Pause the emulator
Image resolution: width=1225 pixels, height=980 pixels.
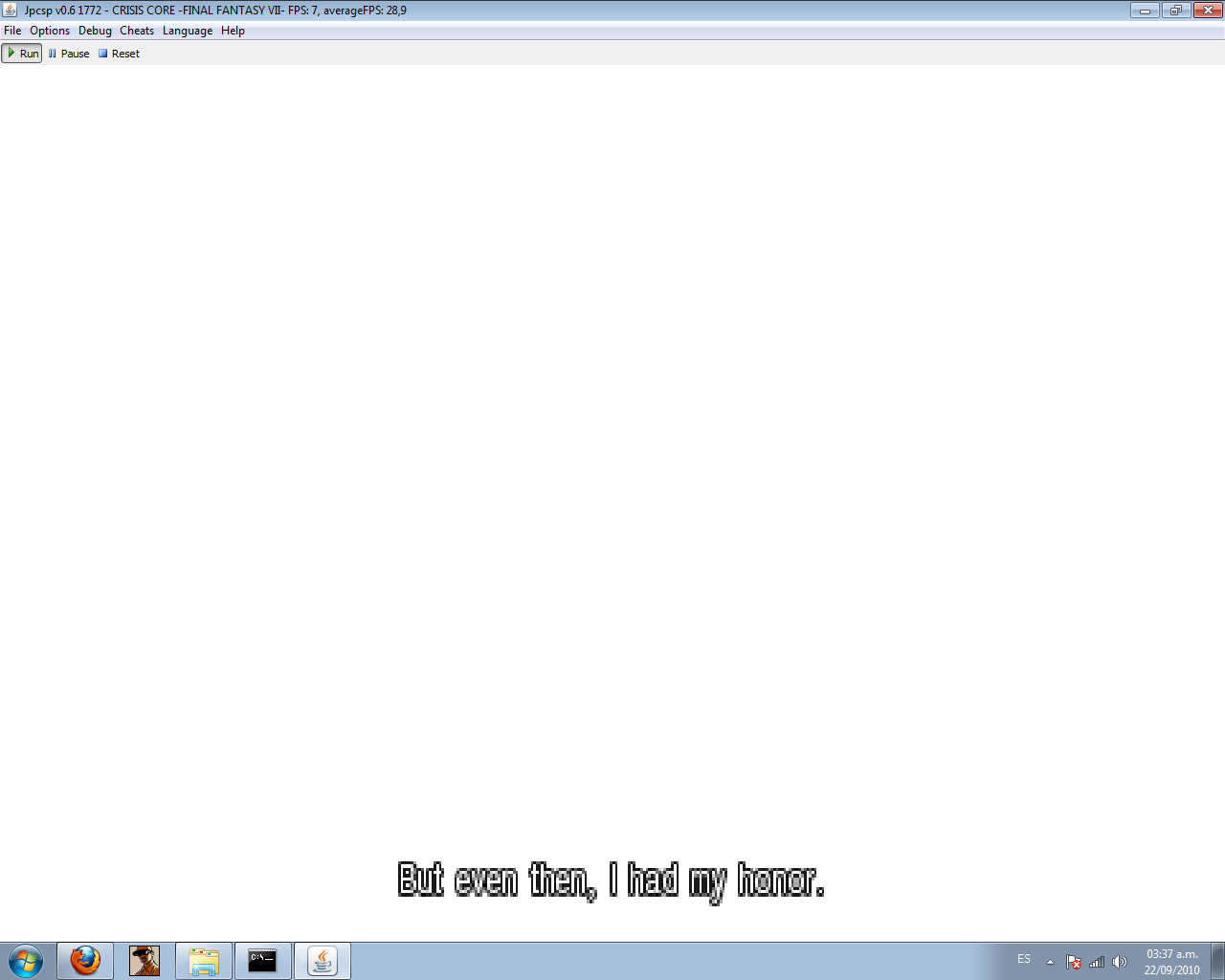[x=69, y=54]
